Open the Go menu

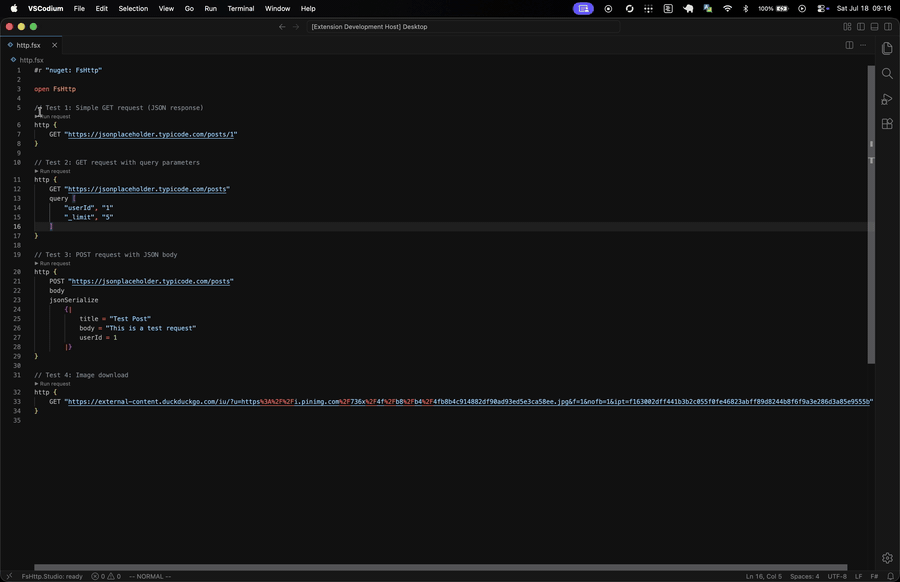(189, 9)
